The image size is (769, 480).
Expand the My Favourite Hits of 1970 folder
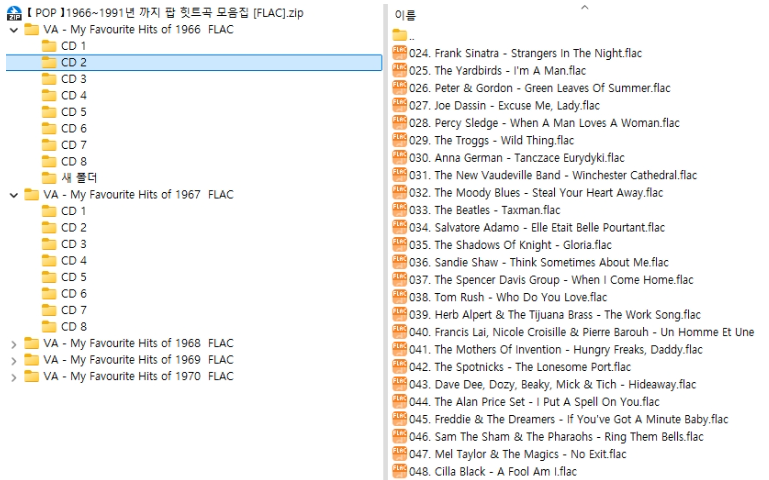13,377
